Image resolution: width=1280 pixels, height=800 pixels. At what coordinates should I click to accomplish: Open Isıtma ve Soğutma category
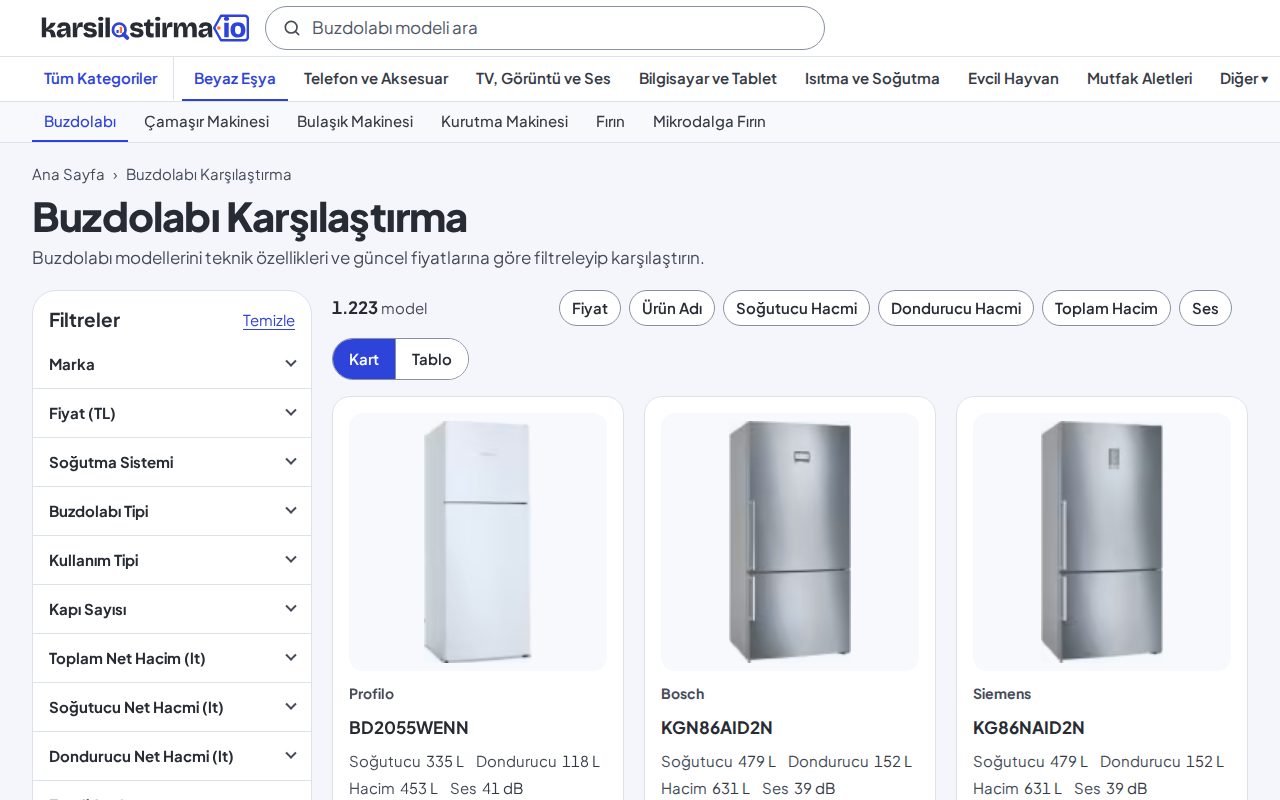click(872, 78)
